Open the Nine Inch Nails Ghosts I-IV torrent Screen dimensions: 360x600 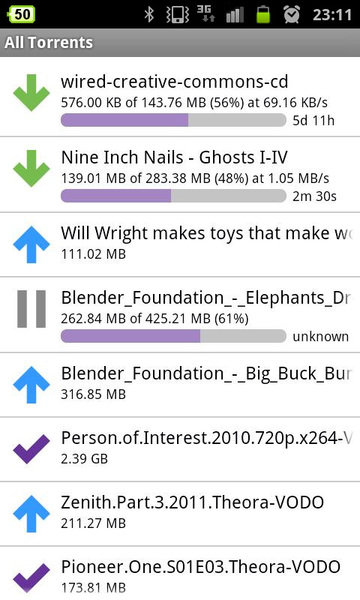180,174
